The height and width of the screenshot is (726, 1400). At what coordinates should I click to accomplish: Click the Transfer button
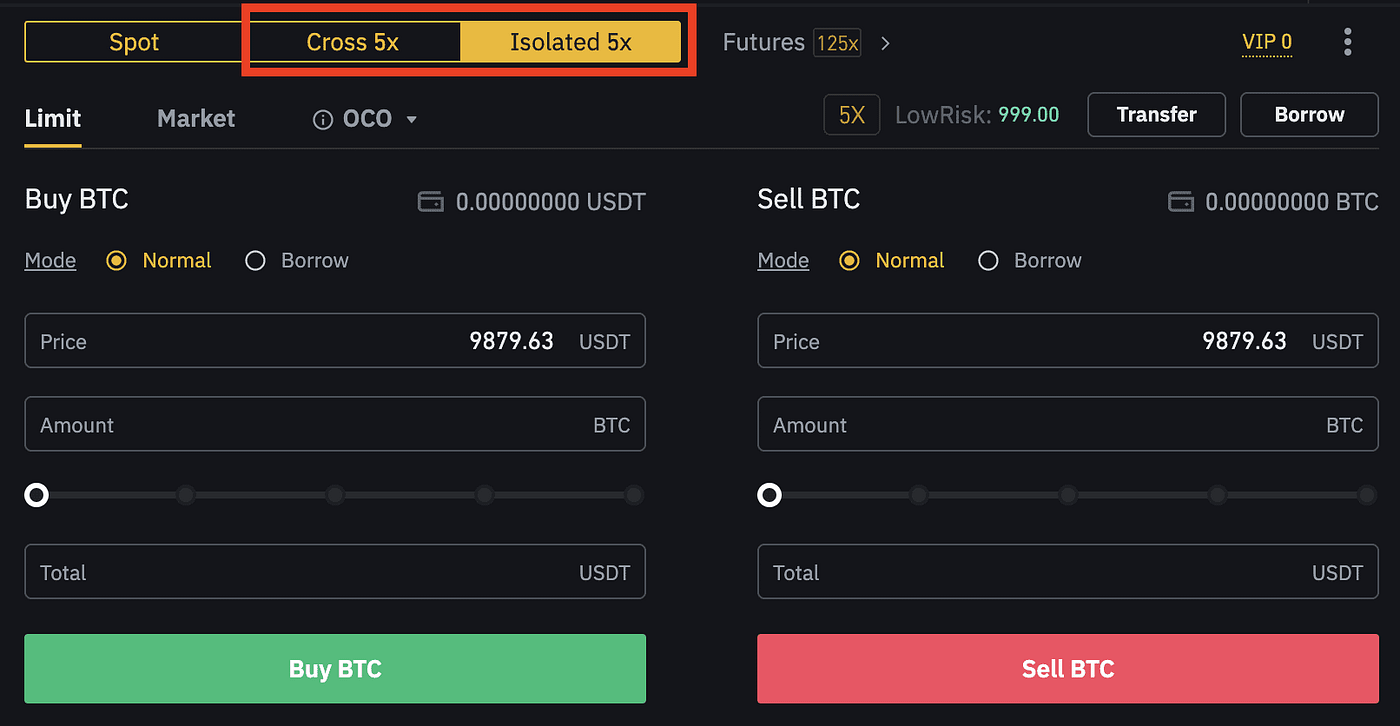click(x=1156, y=115)
